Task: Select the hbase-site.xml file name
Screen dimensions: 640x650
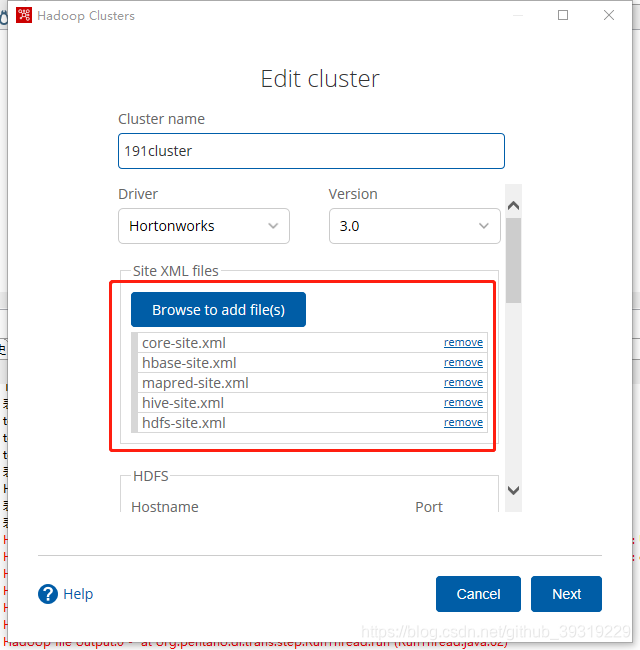Action: [x=189, y=363]
